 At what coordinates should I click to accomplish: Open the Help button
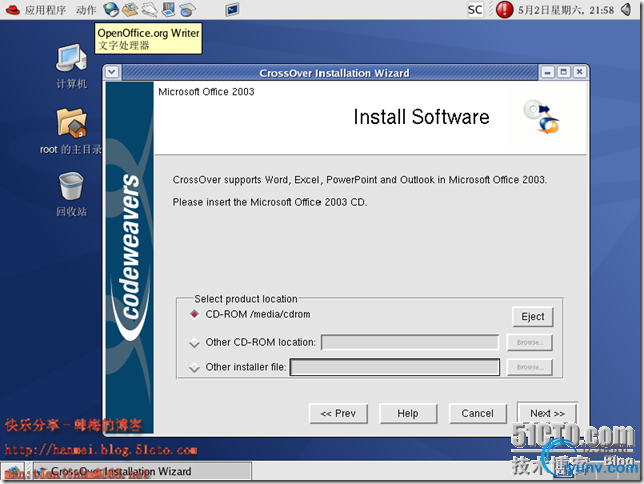pos(408,413)
